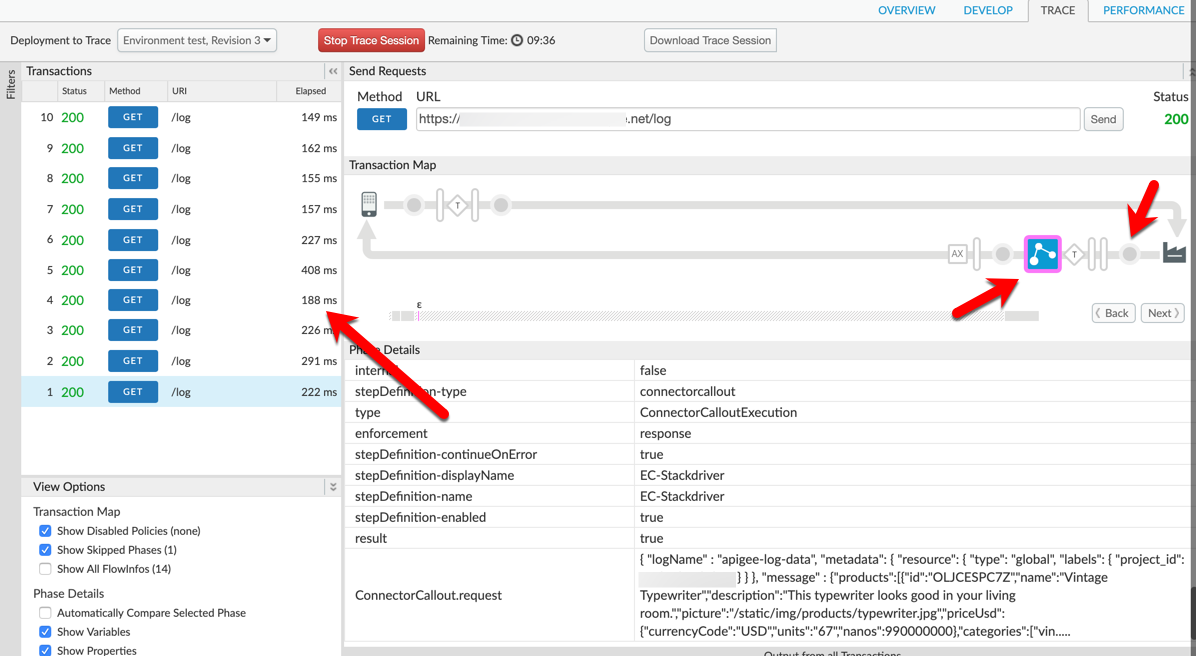
Task: Select transaction 8 with 155 ms
Action: point(181,178)
